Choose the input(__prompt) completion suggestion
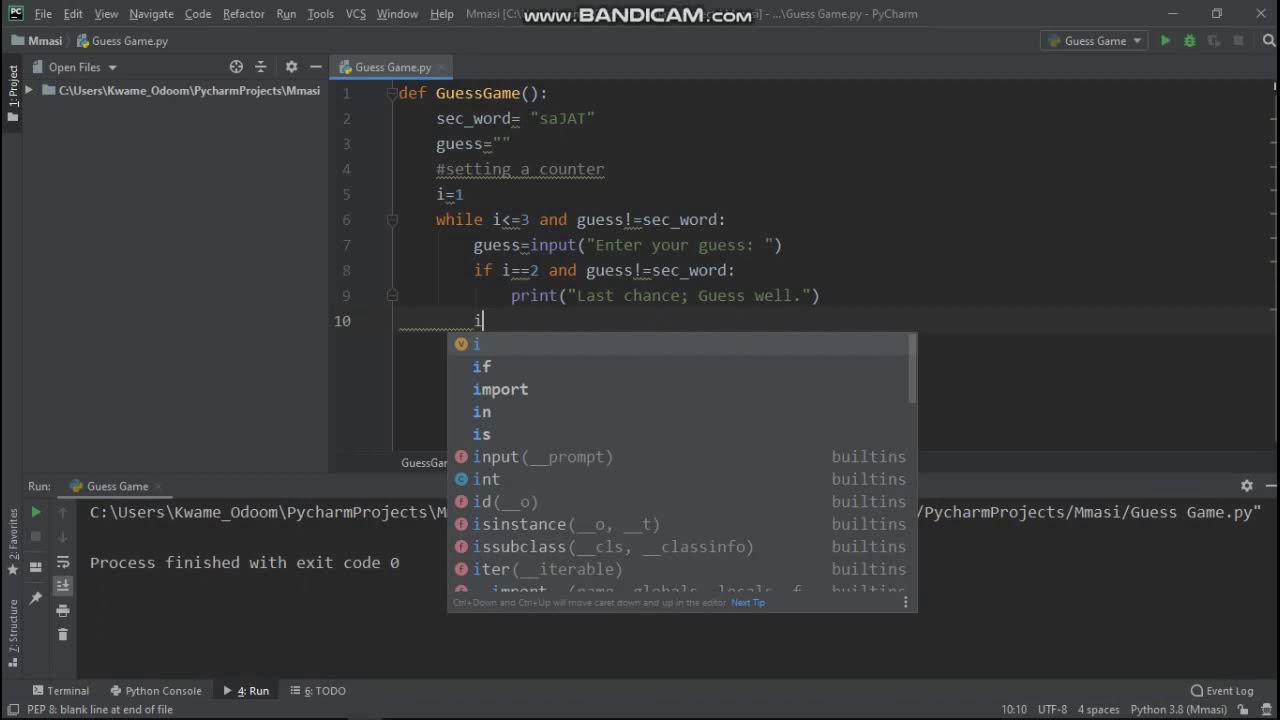The image size is (1280, 720). click(681, 457)
